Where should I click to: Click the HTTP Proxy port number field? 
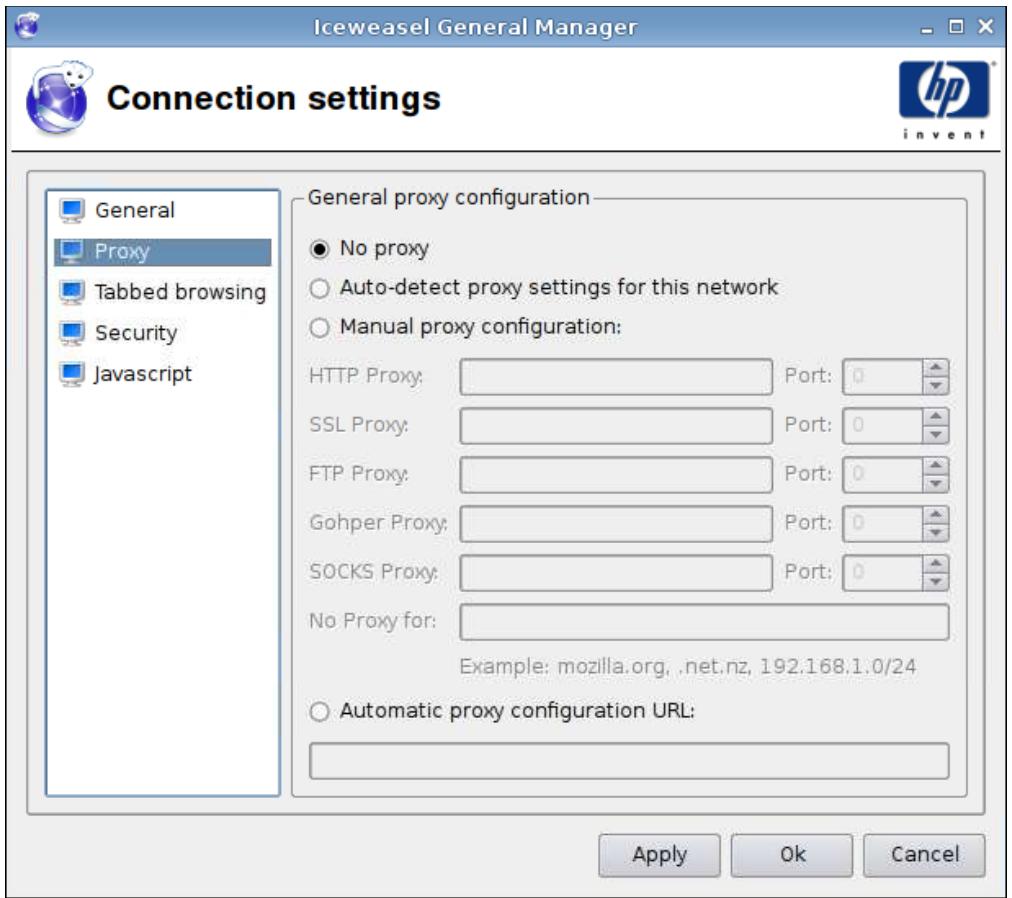coord(882,377)
